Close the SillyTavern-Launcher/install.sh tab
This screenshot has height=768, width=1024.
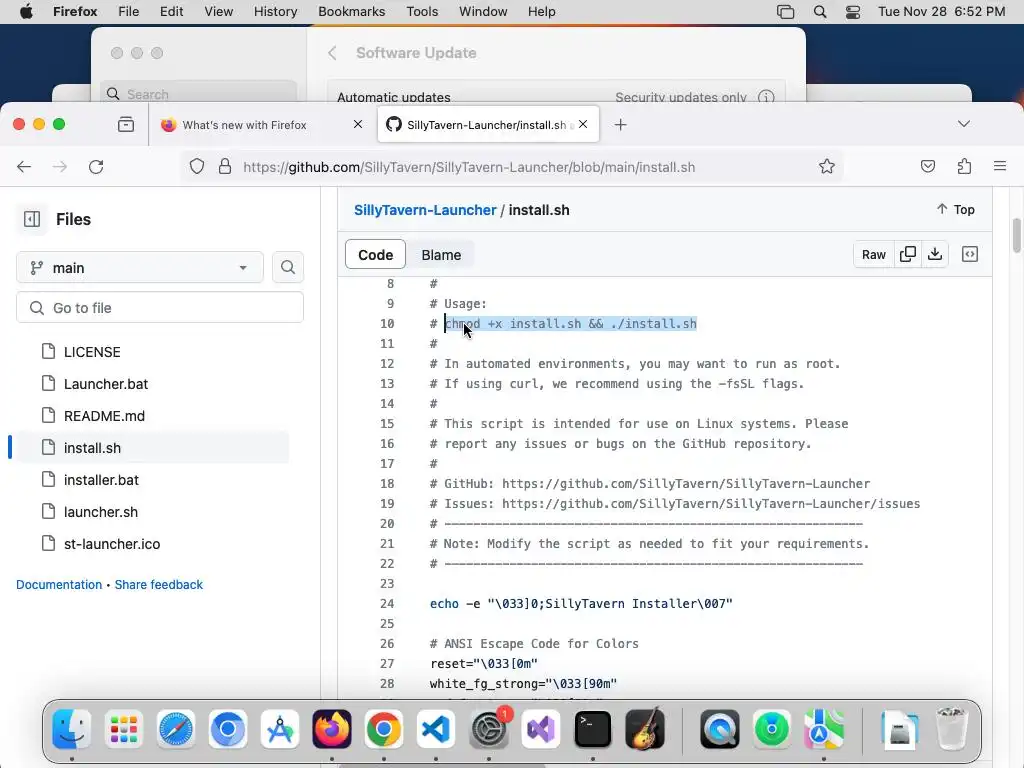583,124
